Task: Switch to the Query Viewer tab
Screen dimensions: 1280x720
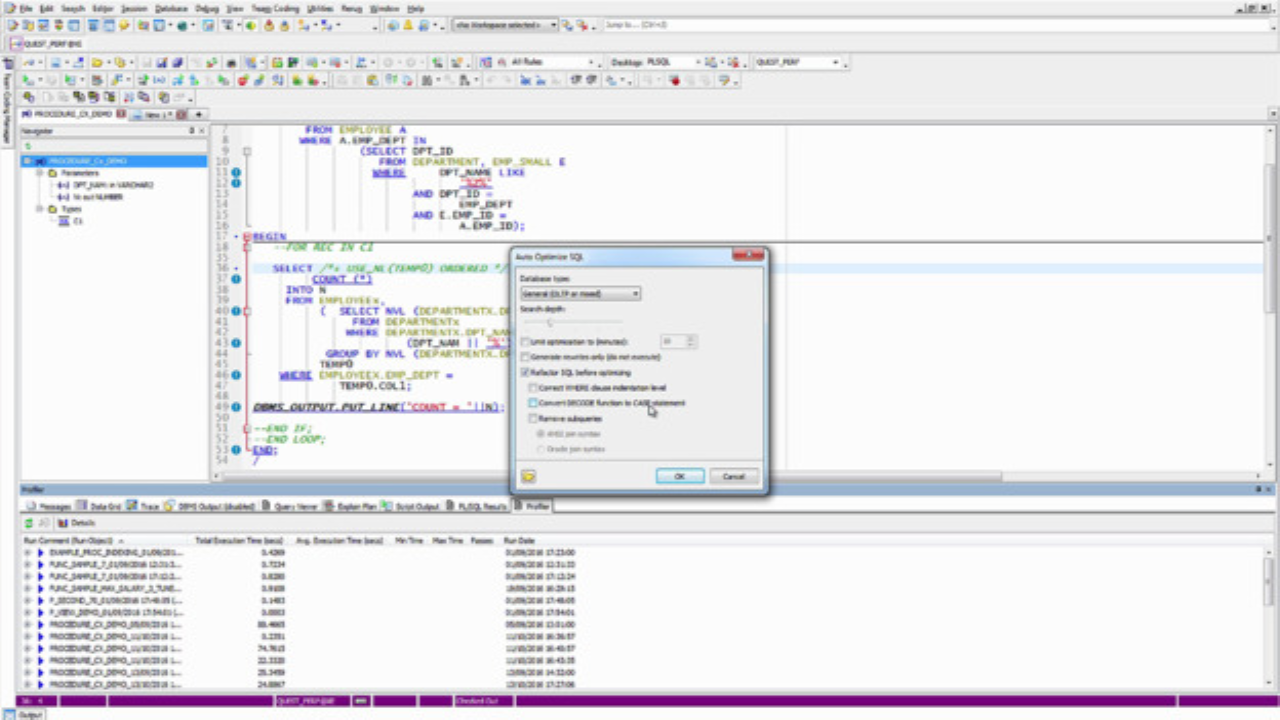Action: 291,507
